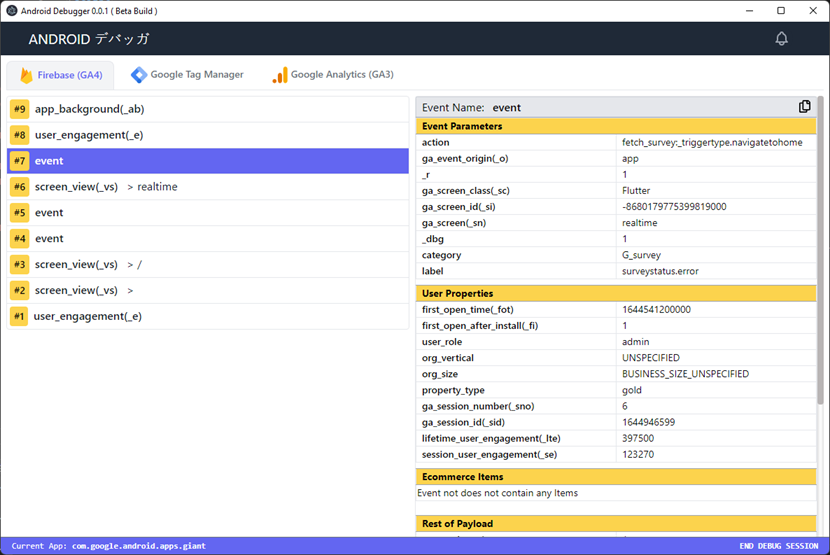Click the Google Analytics bar chart icon
This screenshot has height=555, width=830.
[280, 75]
